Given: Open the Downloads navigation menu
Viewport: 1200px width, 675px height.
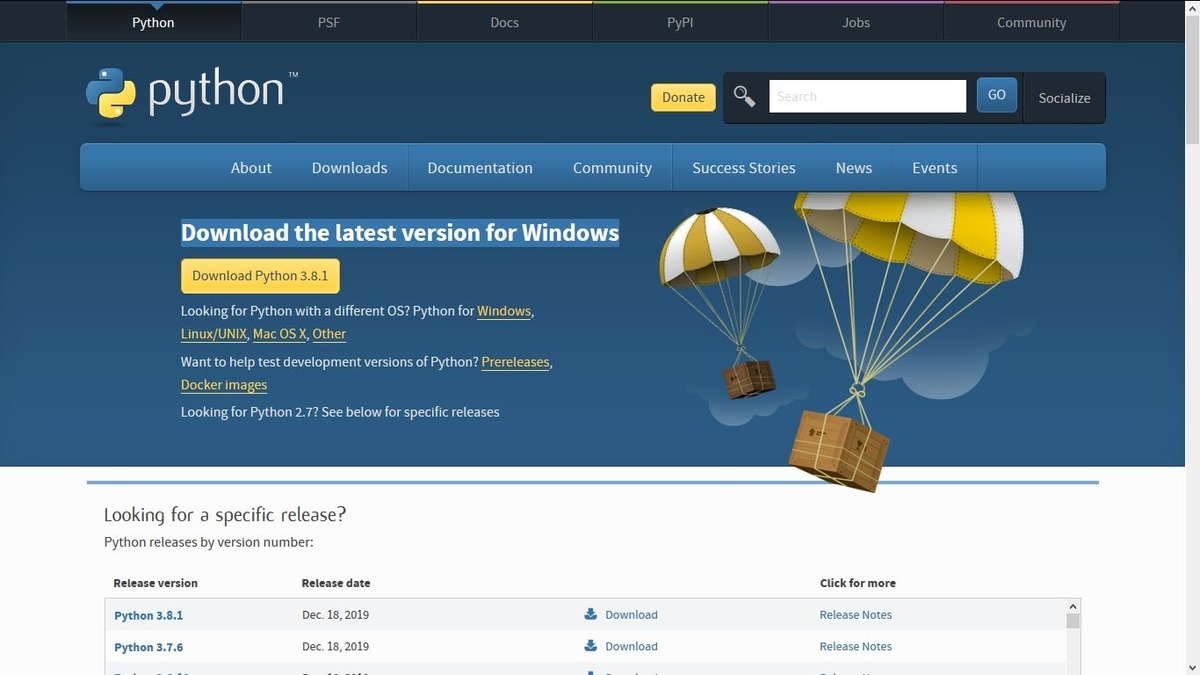Looking at the screenshot, I should coord(349,168).
